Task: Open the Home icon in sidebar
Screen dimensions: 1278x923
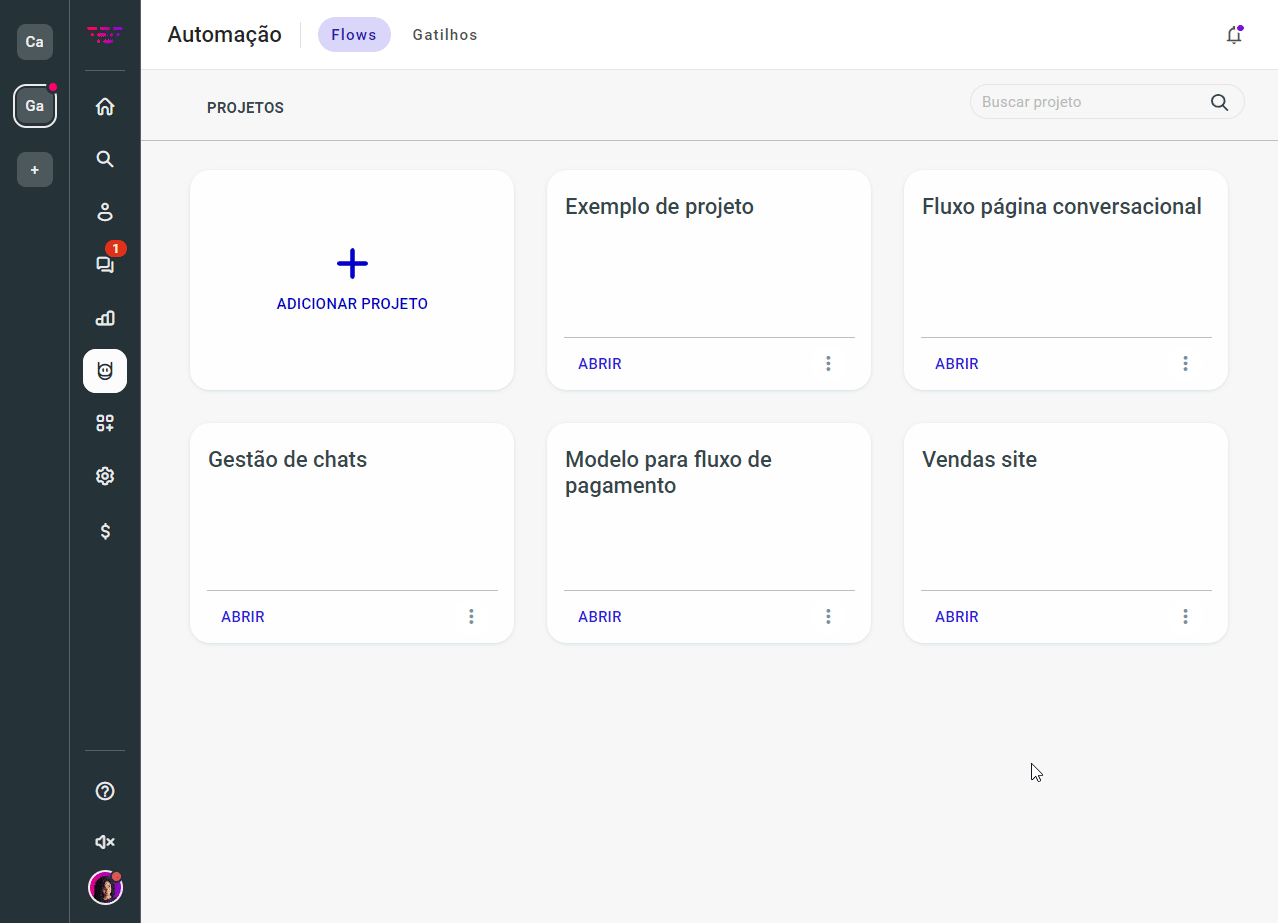Action: [105, 107]
